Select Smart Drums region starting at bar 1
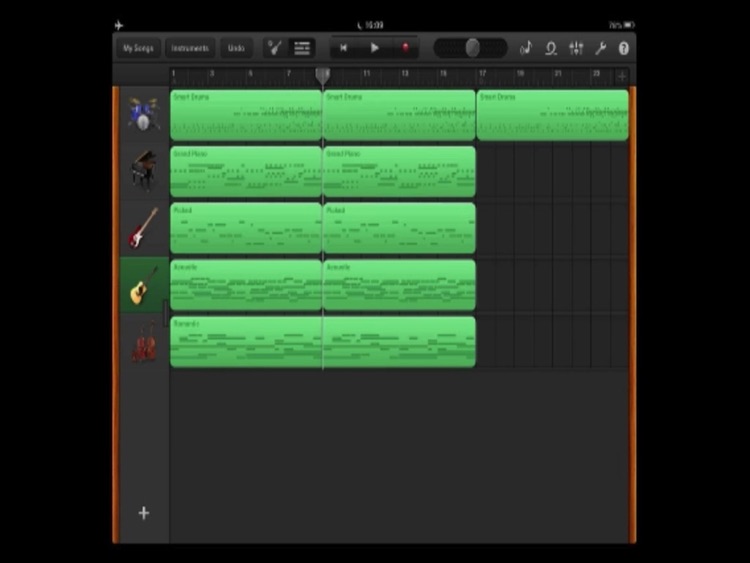Viewport: 750px width, 563px height. [246, 115]
